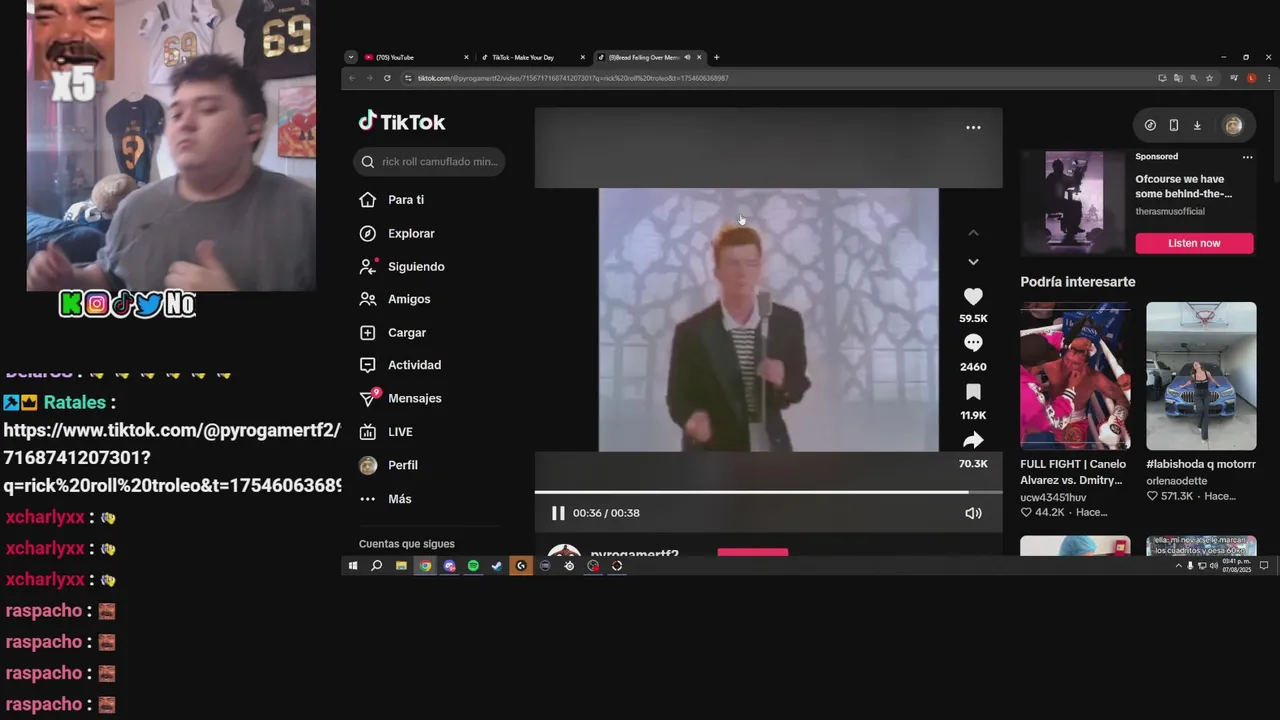Mute tab audio via speaker icon
Viewport: 1280px width, 720px height.
pos(687,57)
